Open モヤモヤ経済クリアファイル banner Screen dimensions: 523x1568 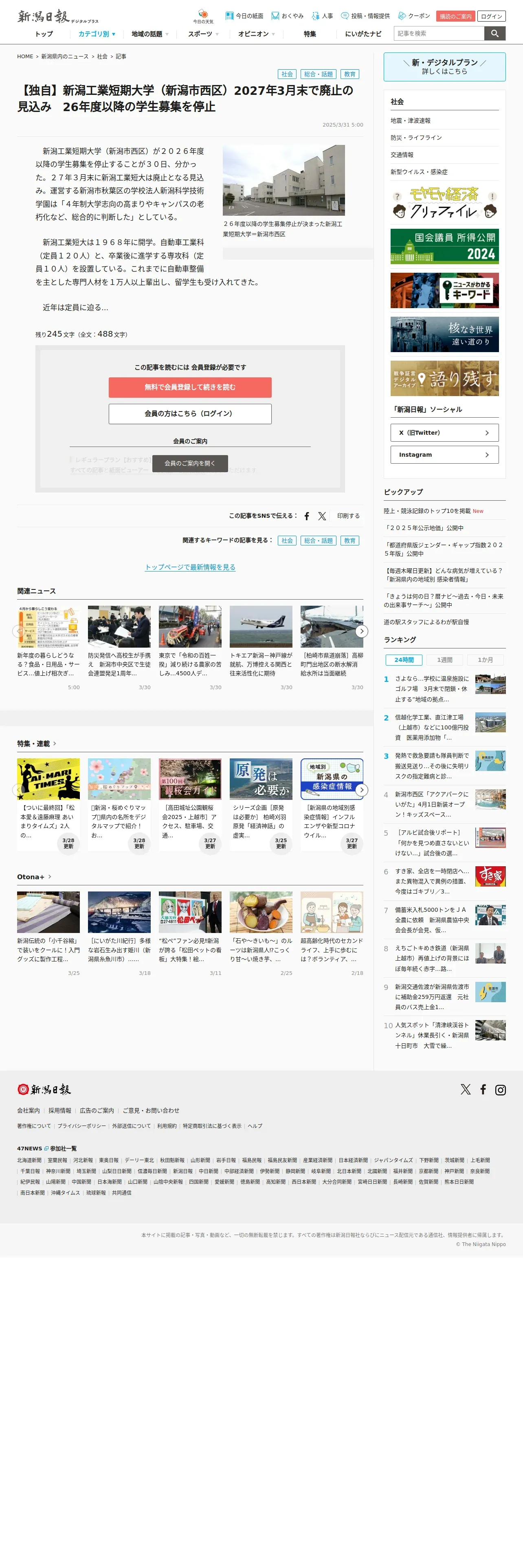coord(444,203)
